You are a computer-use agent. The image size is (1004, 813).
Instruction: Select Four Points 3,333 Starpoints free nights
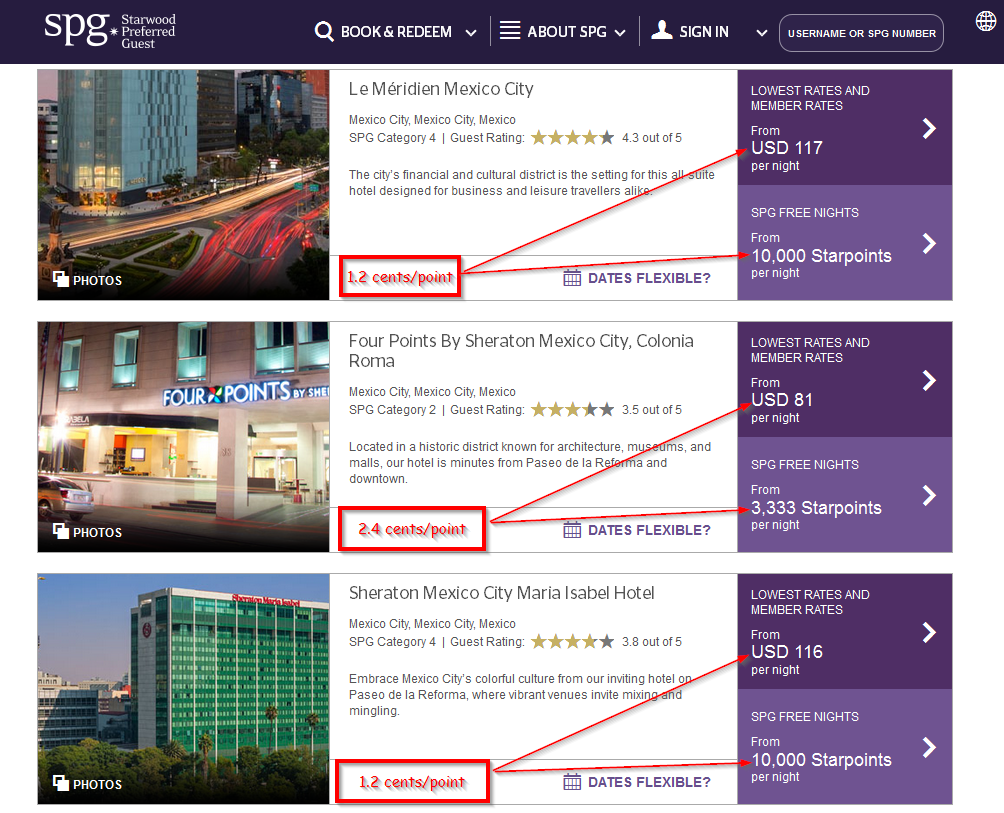[845, 495]
